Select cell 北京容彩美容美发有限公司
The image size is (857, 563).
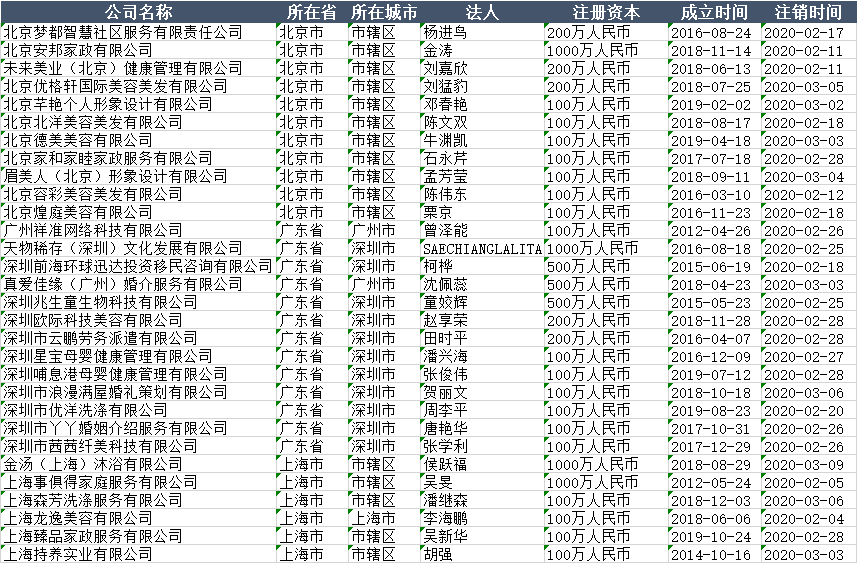(x=138, y=194)
